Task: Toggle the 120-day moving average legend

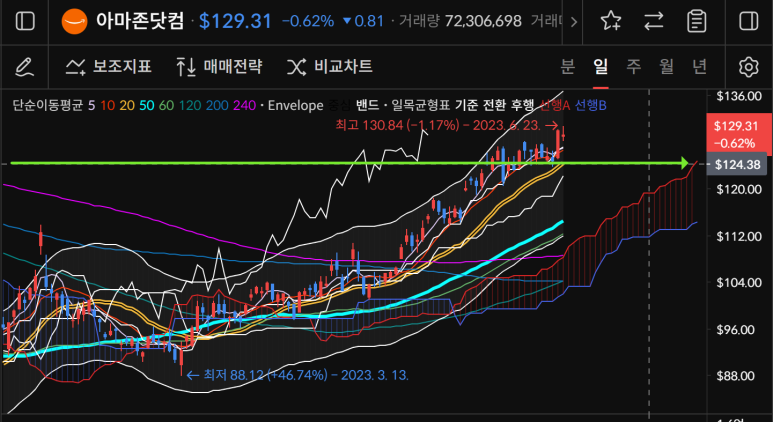Action: [x=189, y=105]
